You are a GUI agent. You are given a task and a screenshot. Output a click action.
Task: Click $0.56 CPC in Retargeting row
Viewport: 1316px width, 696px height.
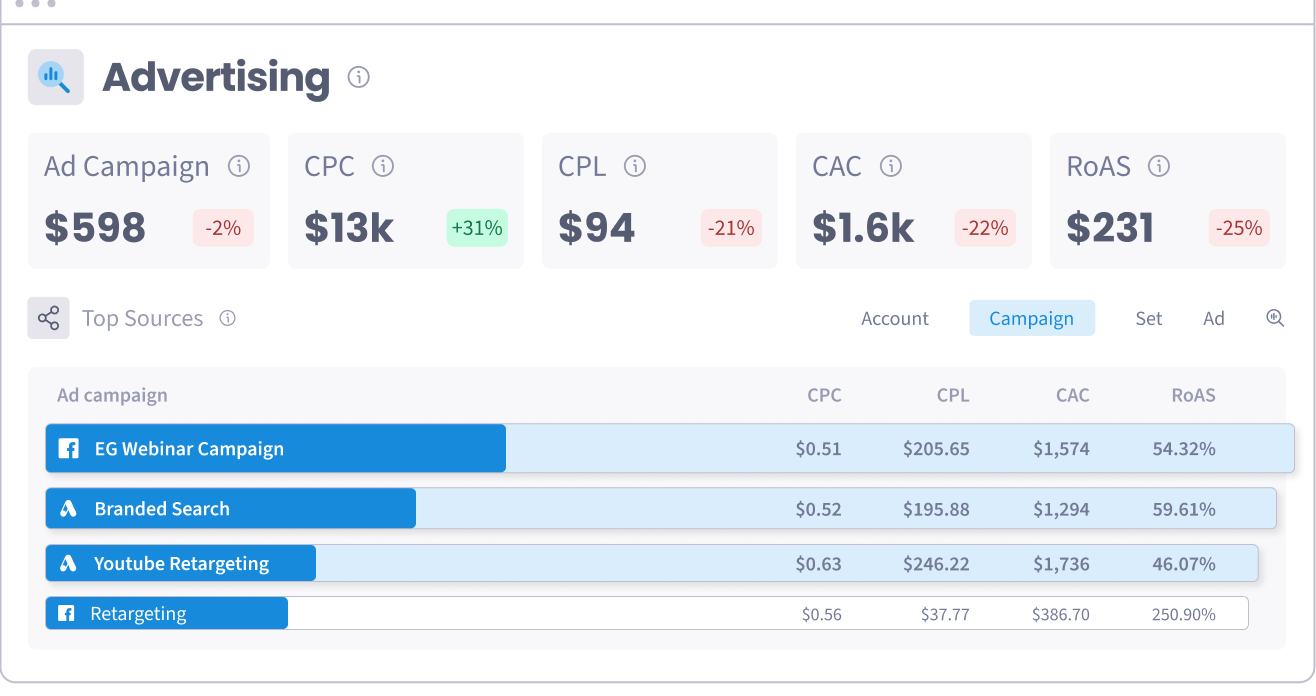pos(822,615)
